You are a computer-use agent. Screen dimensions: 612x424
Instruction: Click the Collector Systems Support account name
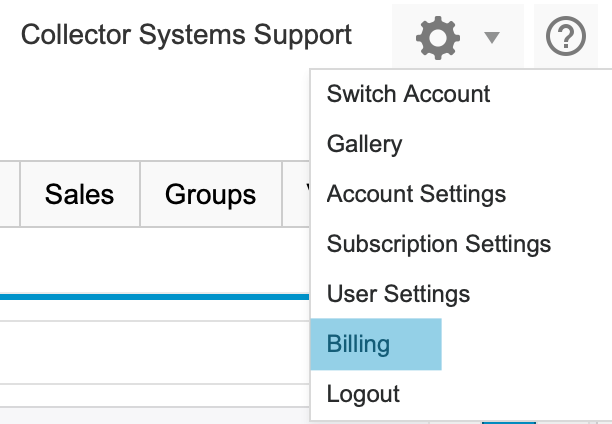186,36
